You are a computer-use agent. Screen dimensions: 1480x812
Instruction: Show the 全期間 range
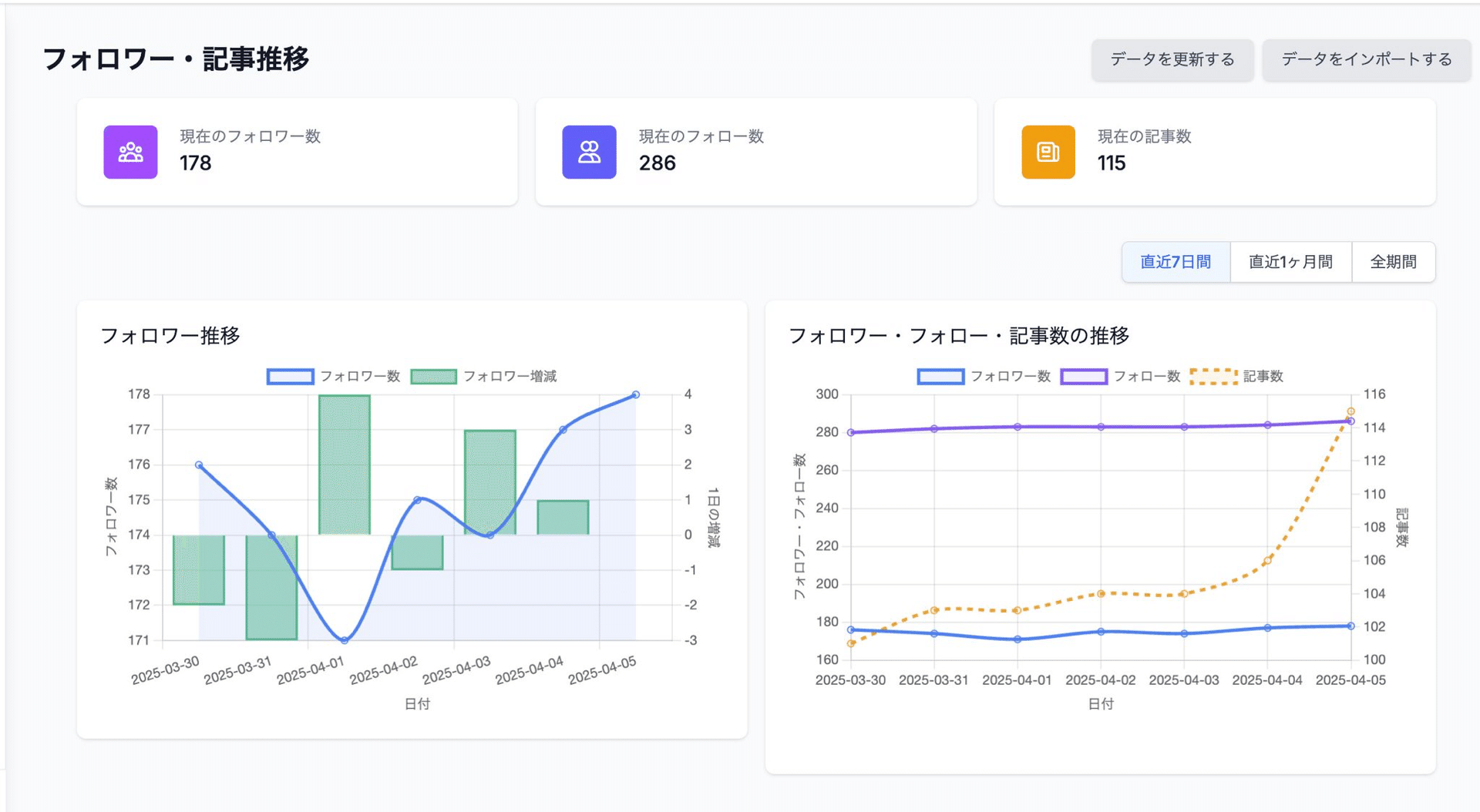pyautogui.click(x=1394, y=262)
